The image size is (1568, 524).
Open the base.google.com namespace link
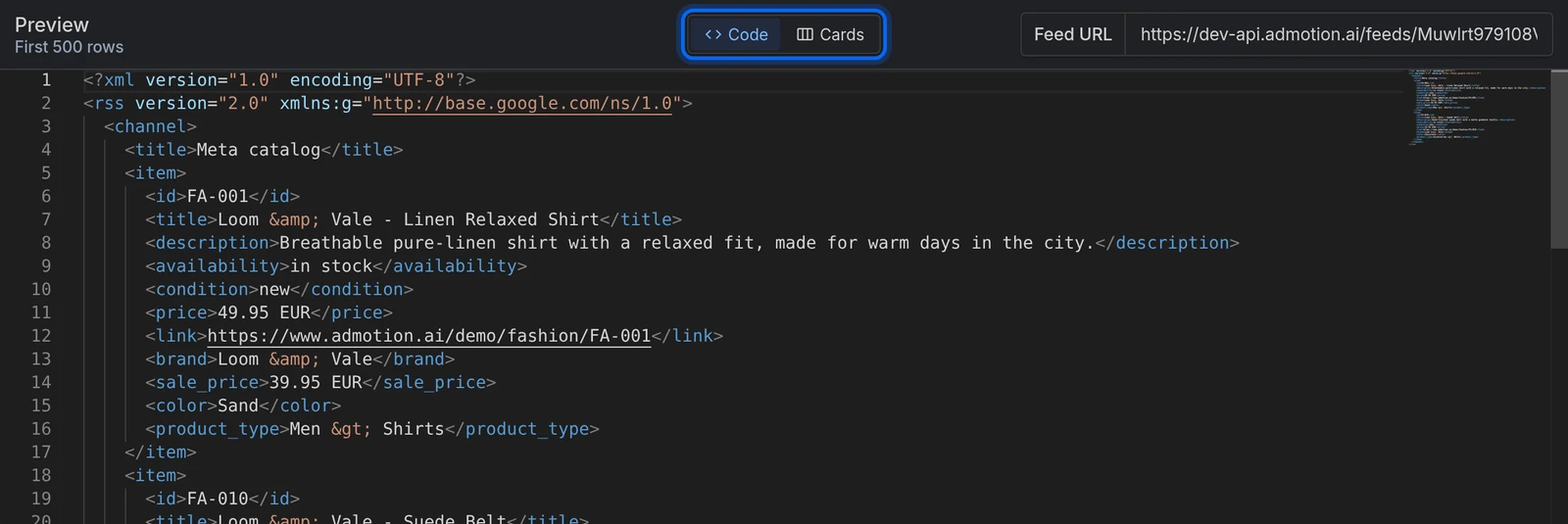pyautogui.click(x=522, y=103)
